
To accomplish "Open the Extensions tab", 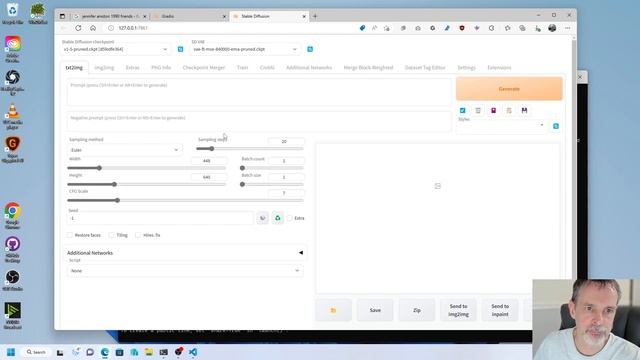I will [x=499, y=68].
